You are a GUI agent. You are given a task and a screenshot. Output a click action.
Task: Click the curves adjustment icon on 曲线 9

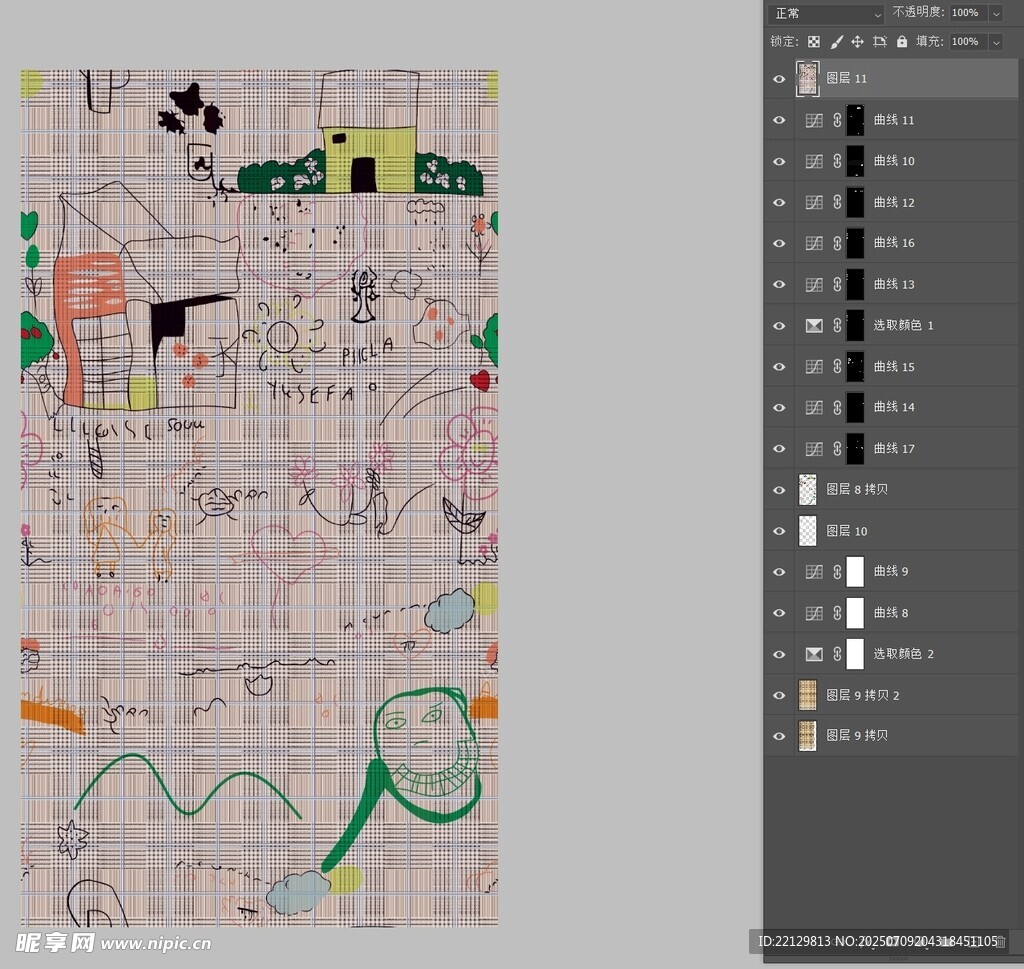point(814,572)
